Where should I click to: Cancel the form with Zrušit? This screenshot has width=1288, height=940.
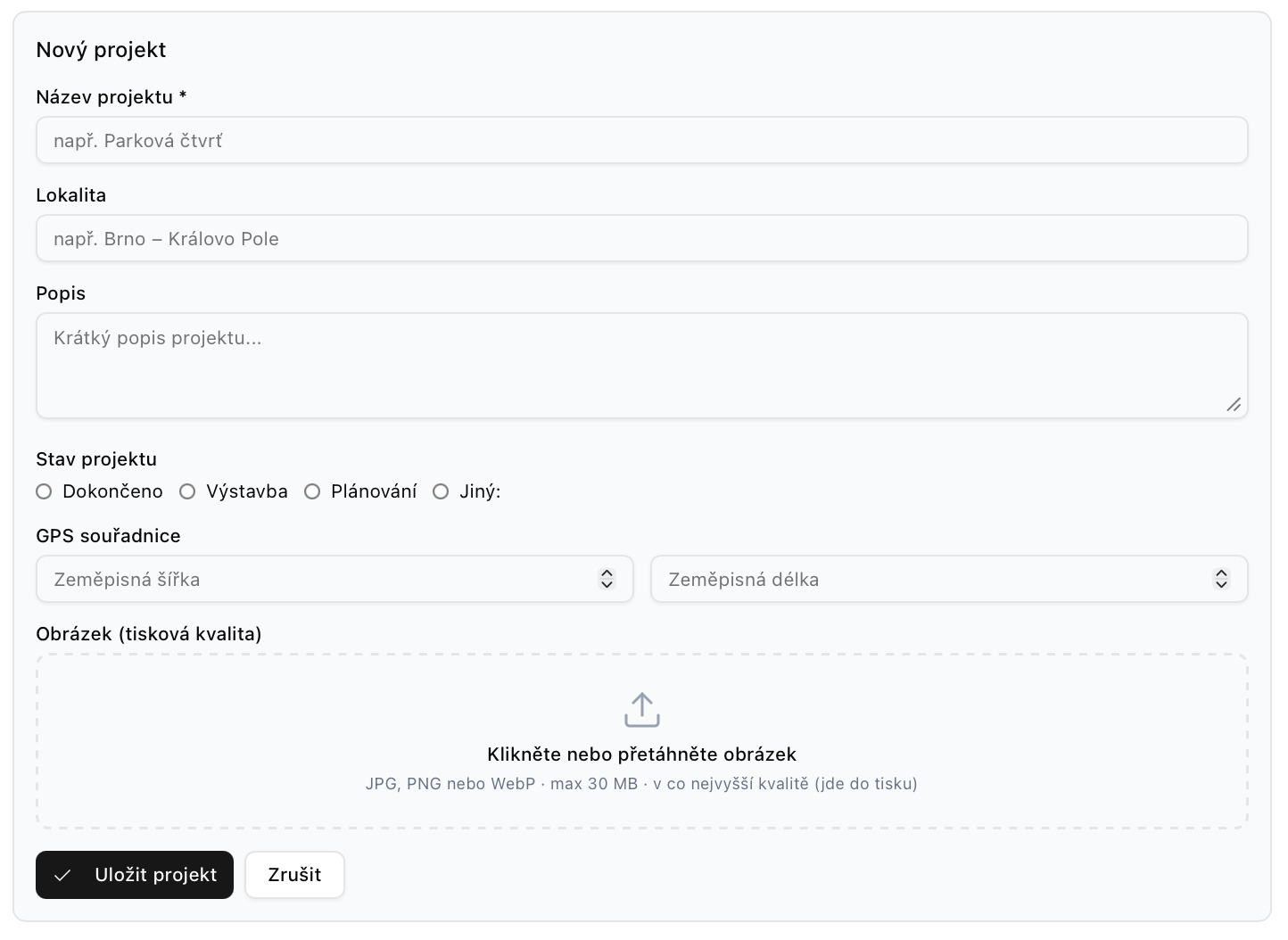(294, 875)
